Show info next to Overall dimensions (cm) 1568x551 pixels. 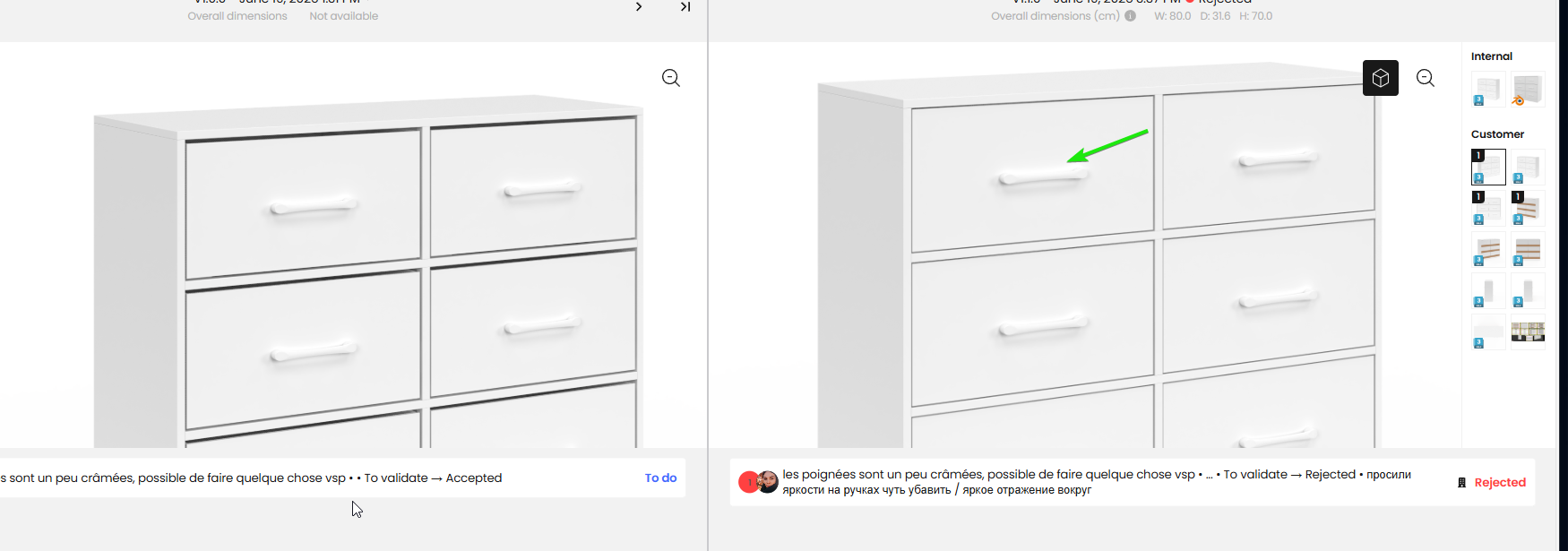pyautogui.click(x=1131, y=16)
